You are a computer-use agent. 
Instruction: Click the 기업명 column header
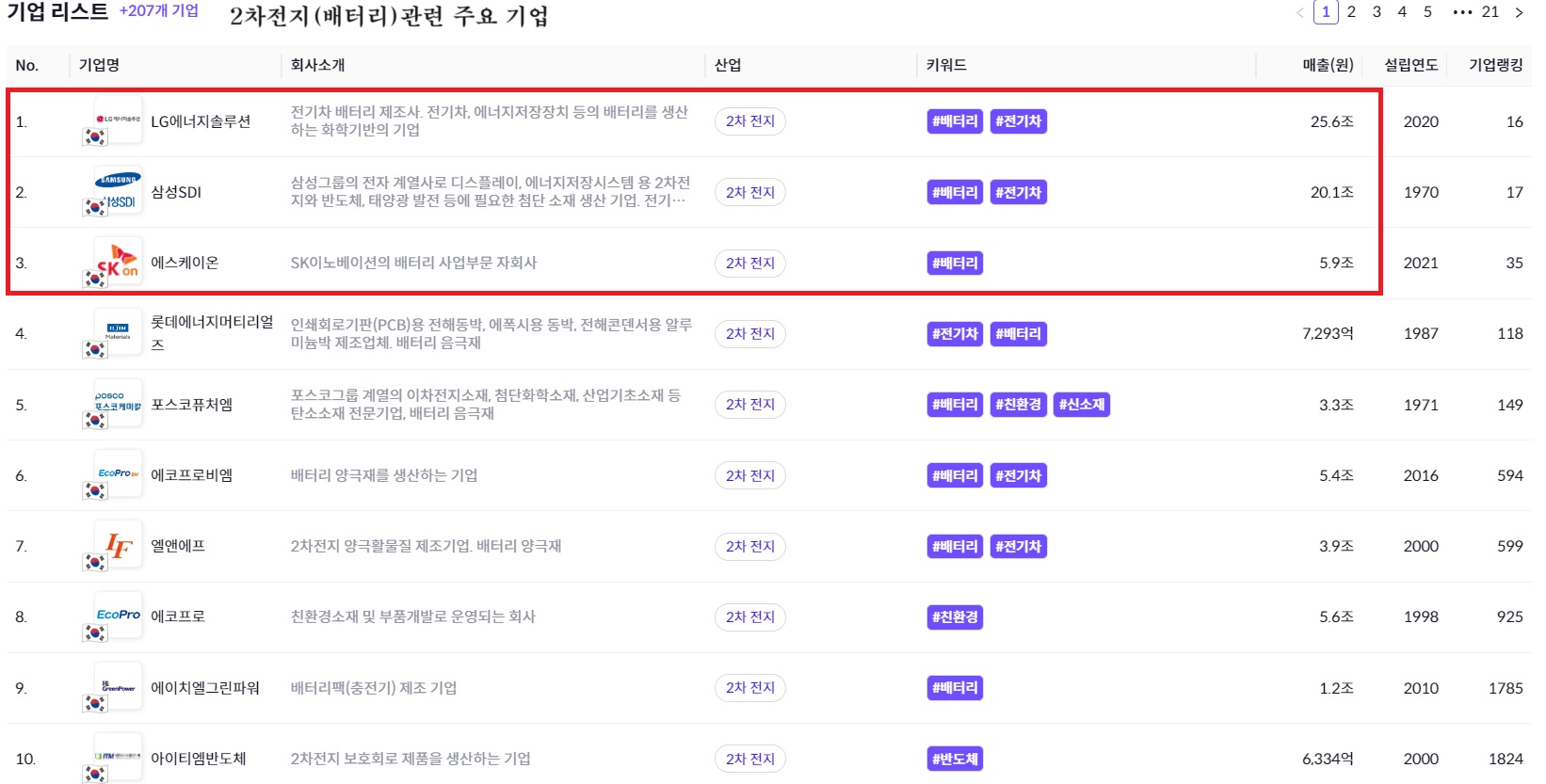pyautogui.click(x=99, y=65)
